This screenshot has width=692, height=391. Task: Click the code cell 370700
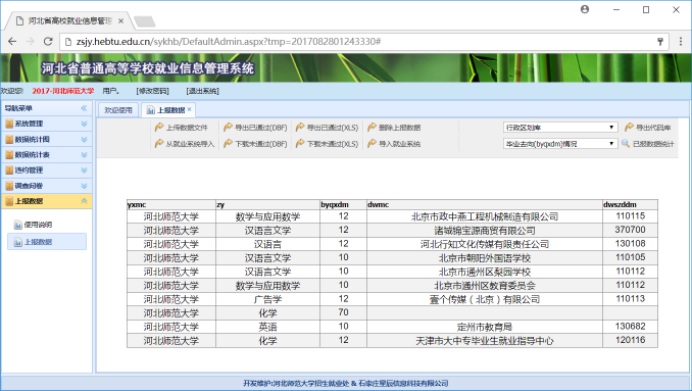(630, 230)
